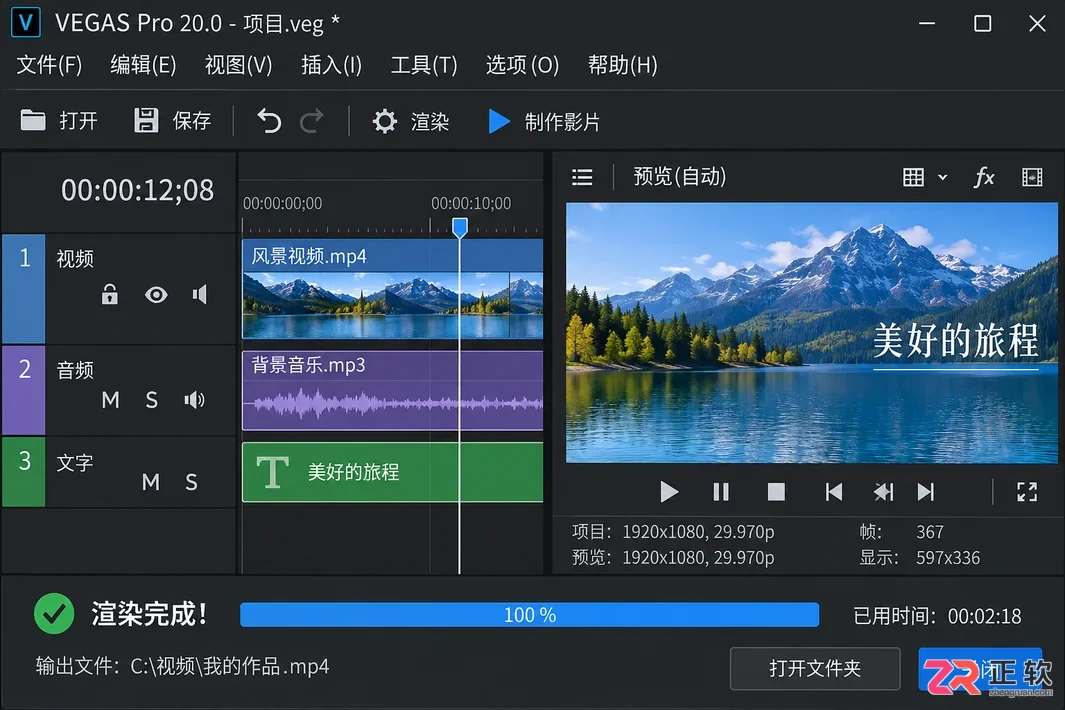The image size is (1065, 710).
Task: Open the 工具(T) menu
Action: (x=424, y=65)
